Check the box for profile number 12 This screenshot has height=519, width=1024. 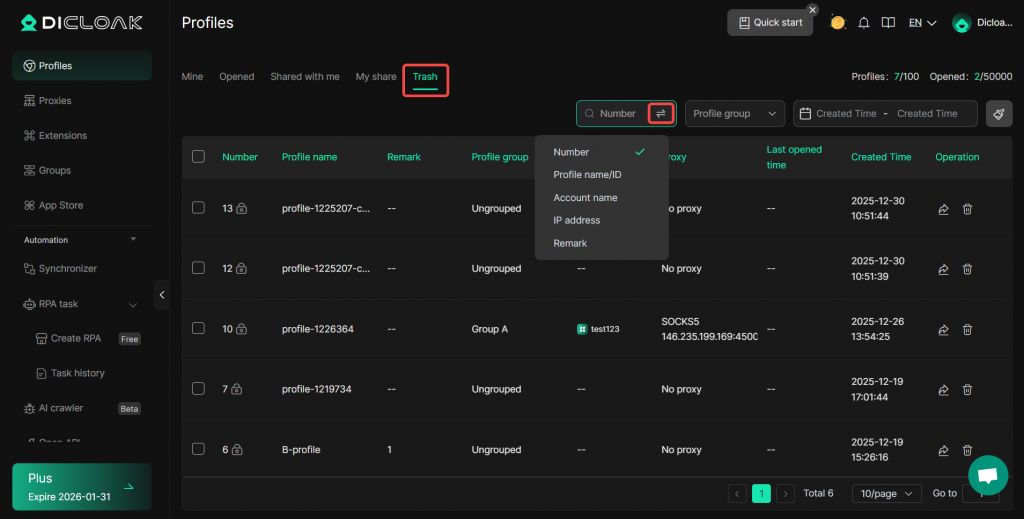[x=198, y=268]
